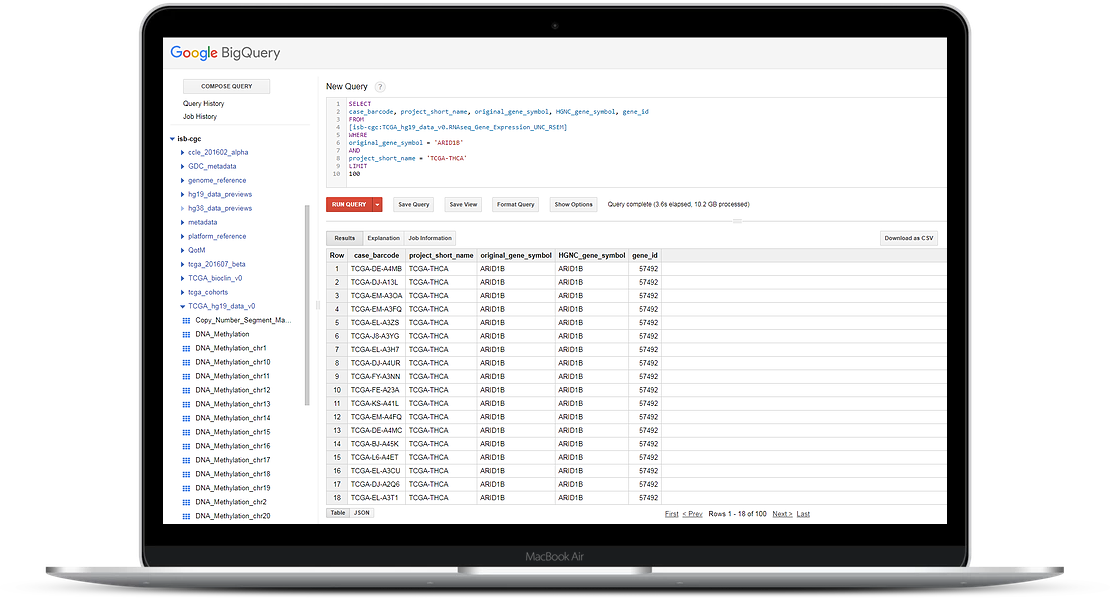Expand the ccle_201602_alpha dataset
The height and width of the screenshot is (598, 1110).
[x=183, y=152]
